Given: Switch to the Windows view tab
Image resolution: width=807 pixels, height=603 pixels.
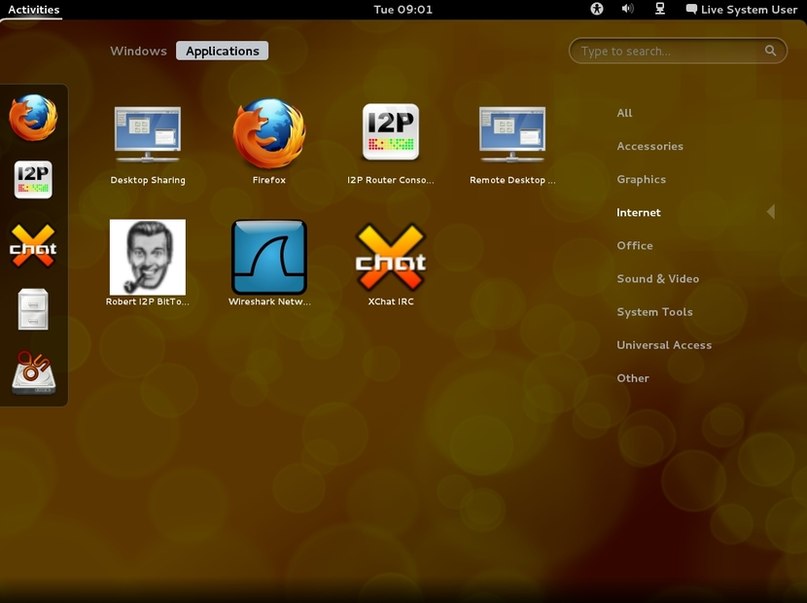Looking at the screenshot, I should point(138,51).
